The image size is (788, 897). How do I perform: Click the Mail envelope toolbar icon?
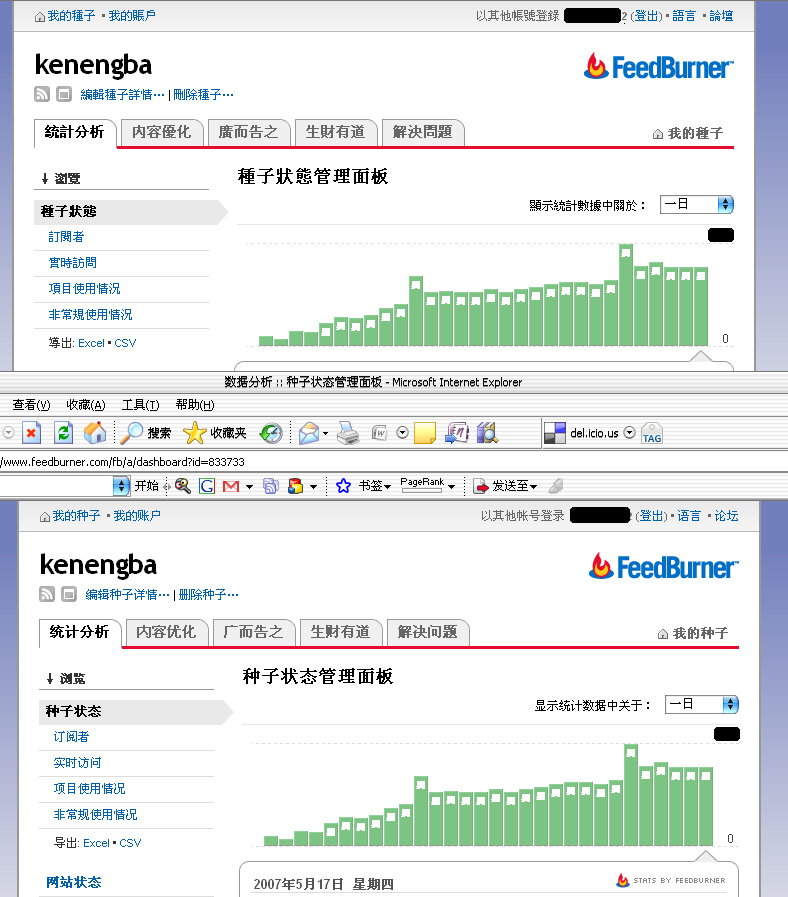pyautogui.click(x=309, y=433)
